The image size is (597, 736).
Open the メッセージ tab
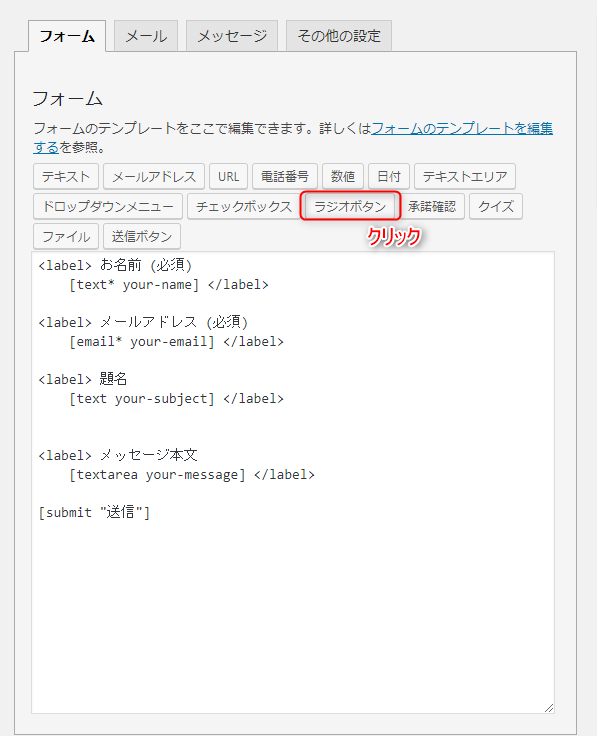tap(232, 36)
